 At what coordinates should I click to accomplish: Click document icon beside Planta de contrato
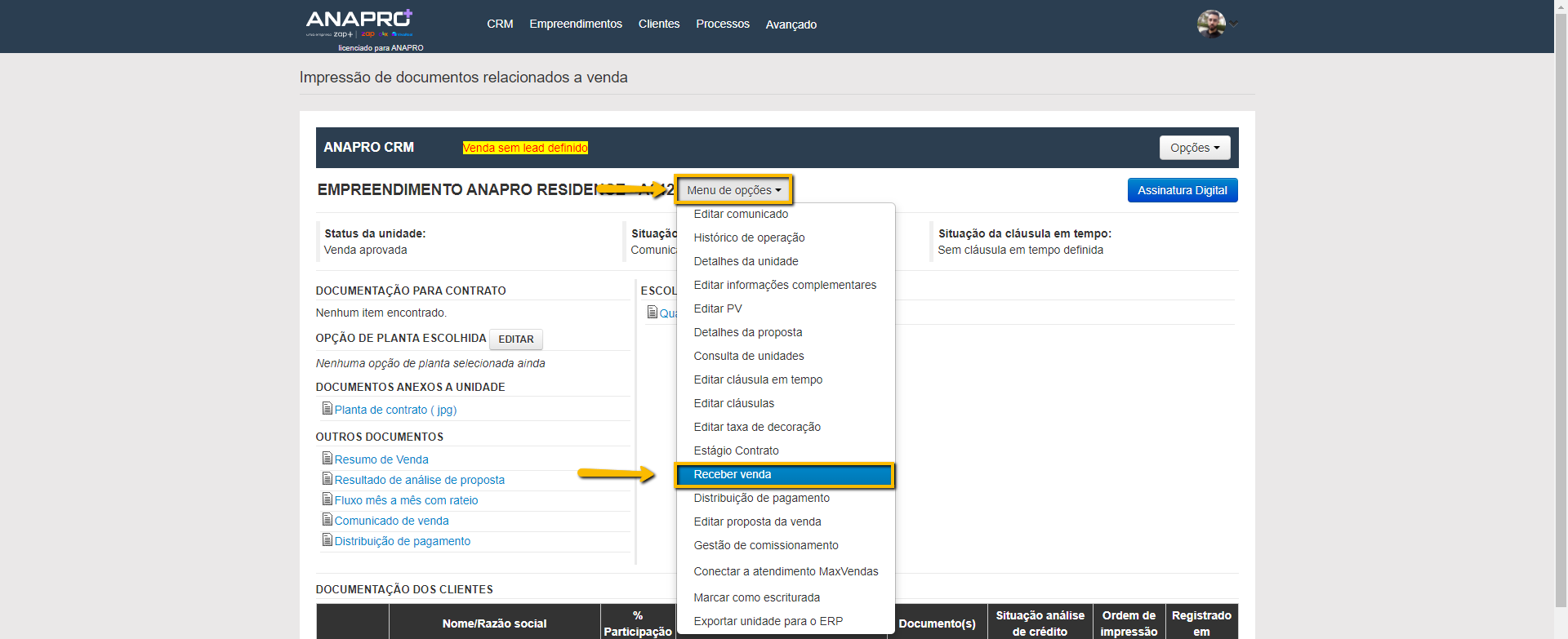click(327, 409)
